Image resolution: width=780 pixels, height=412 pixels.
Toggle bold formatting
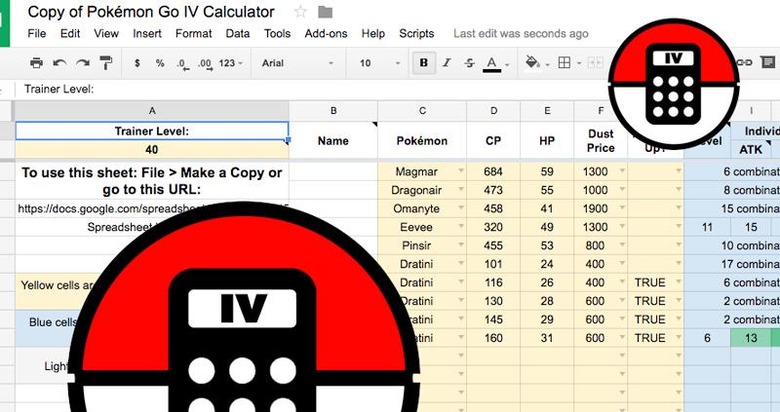[x=424, y=63]
